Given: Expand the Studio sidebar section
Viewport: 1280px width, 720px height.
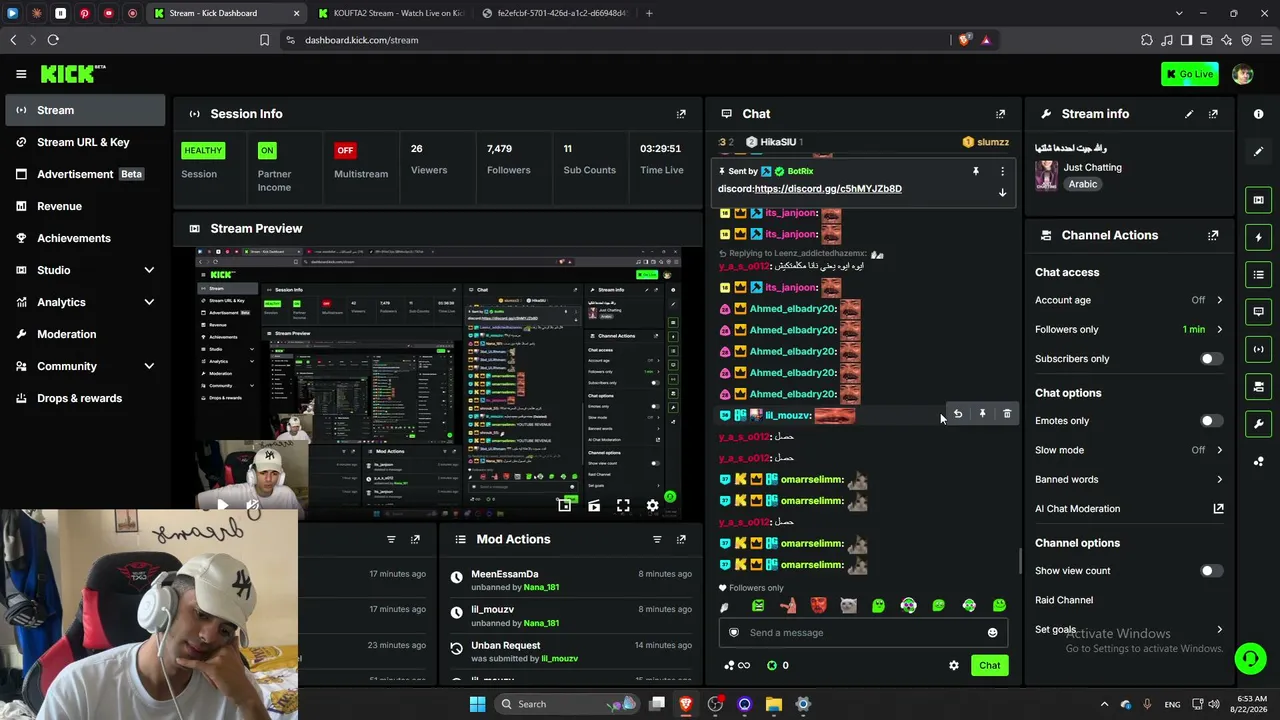Looking at the screenshot, I should pos(149,270).
